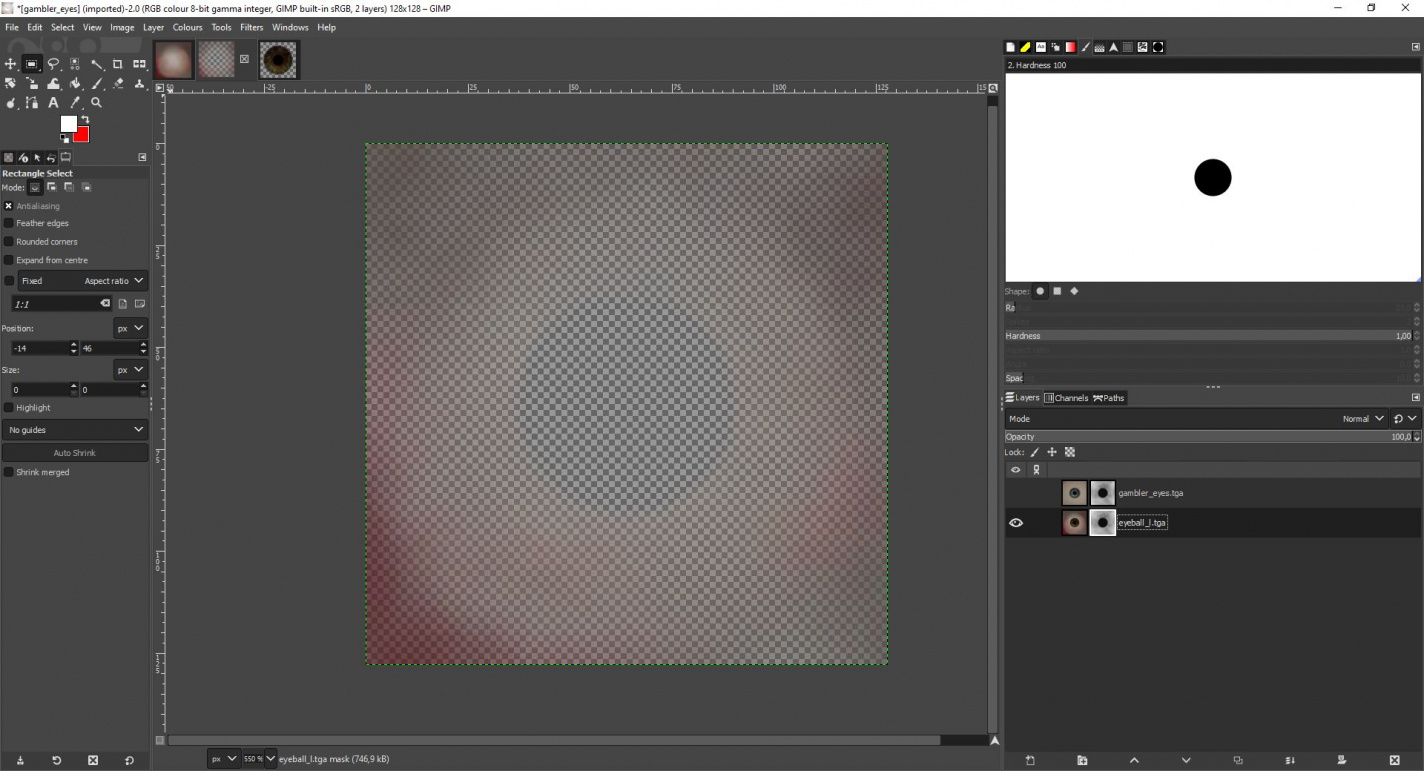Click the Auto Shrink button
1424x771 pixels.
coord(75,453)
